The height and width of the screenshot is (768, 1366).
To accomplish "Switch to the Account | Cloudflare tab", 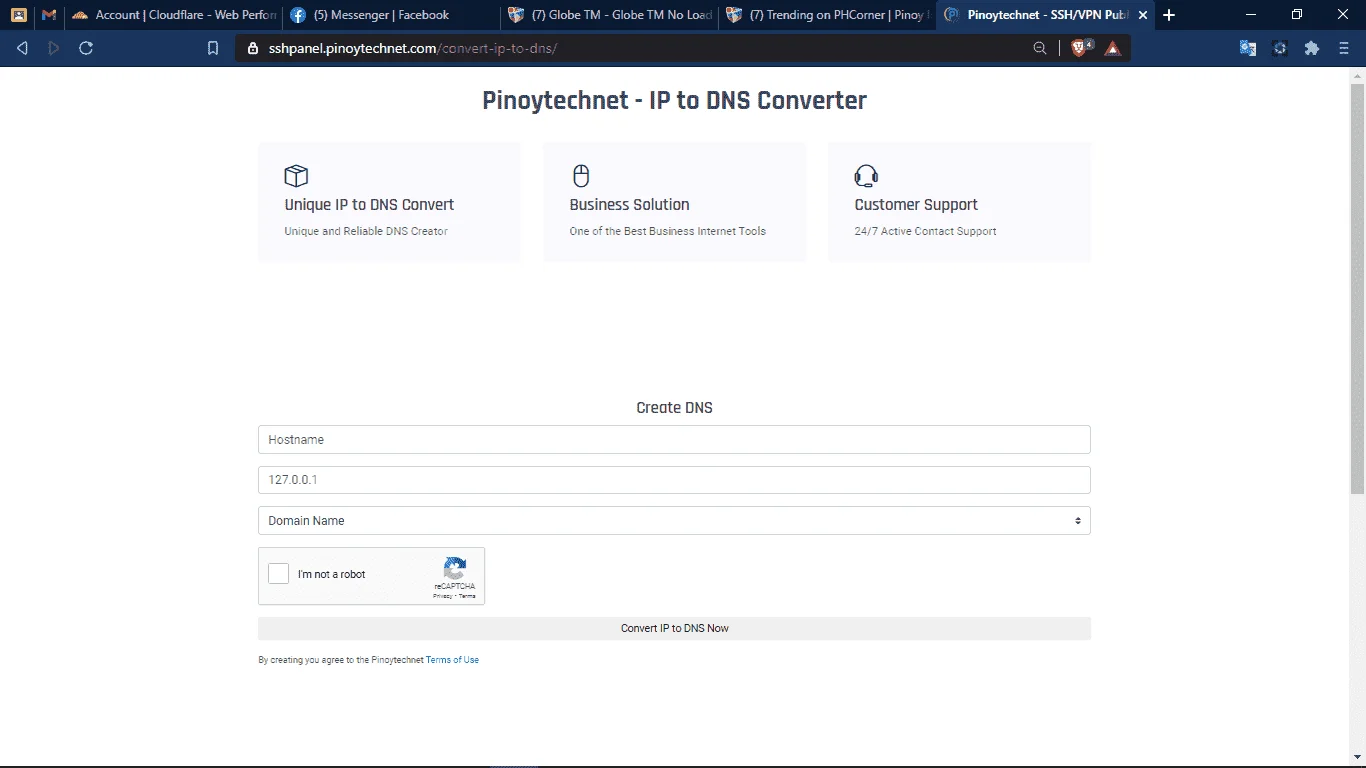I will point(175,15).
